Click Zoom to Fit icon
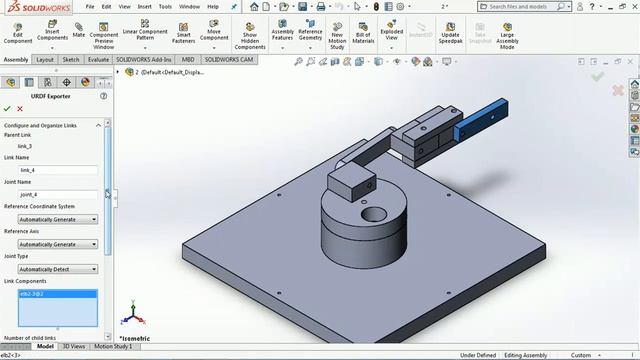This screenshot has width=640, height=360. 298,62
